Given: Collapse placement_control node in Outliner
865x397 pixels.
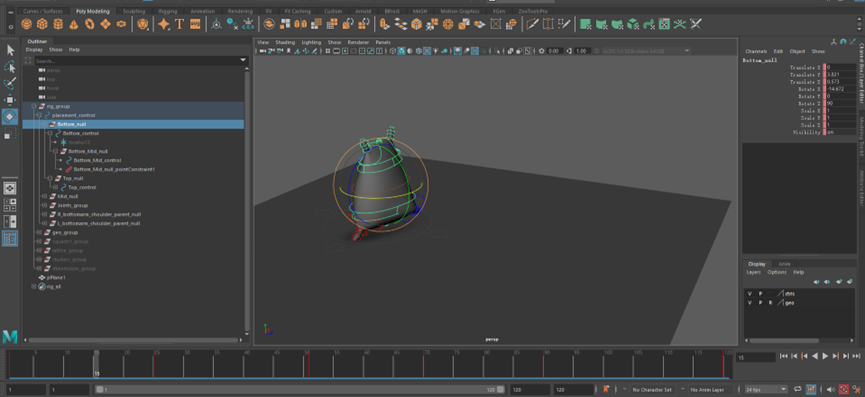Looking at the screenshot, I should [39, 115].
